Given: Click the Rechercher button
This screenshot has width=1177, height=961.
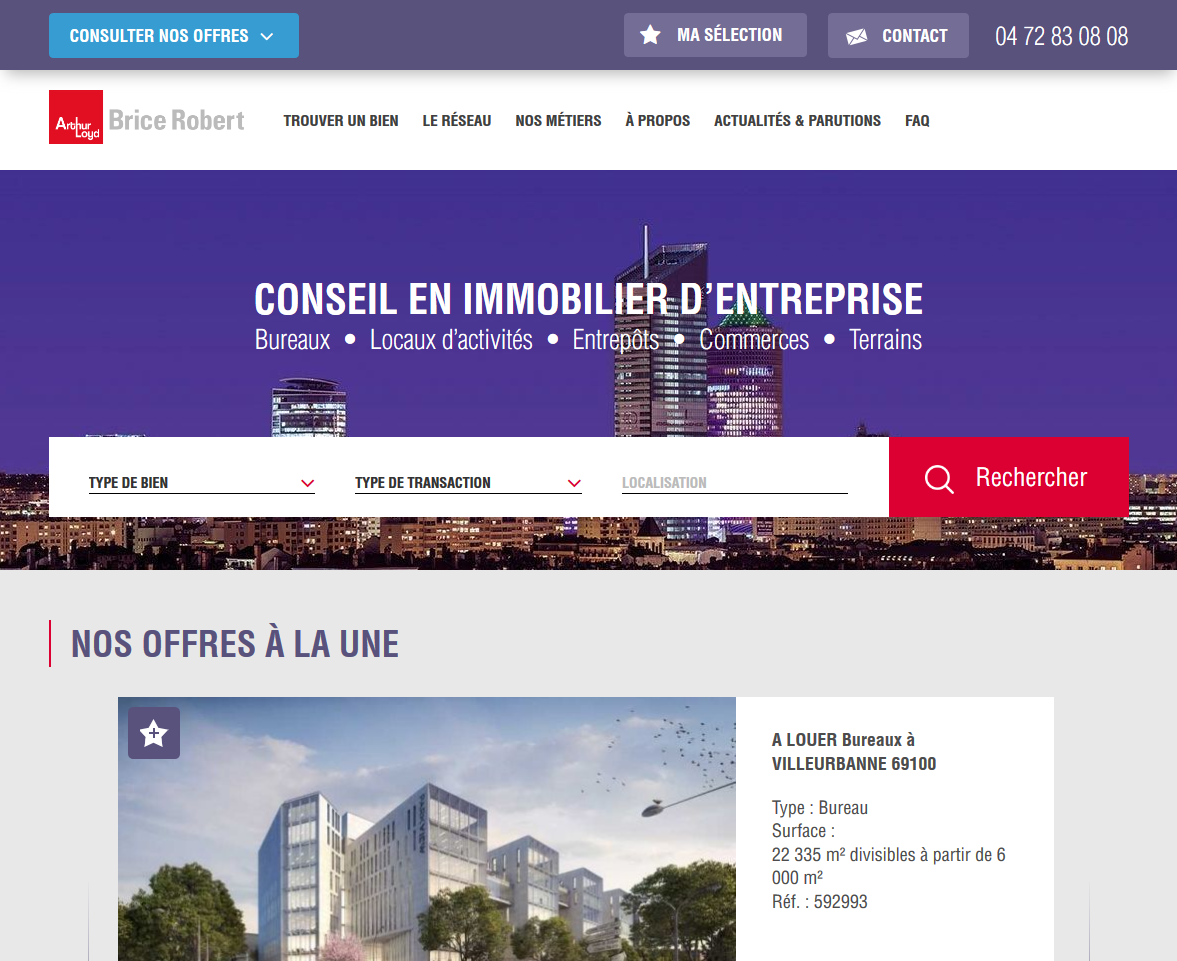Looking at the screenshot, I should pyautogui.click(x=1009, y=477).
